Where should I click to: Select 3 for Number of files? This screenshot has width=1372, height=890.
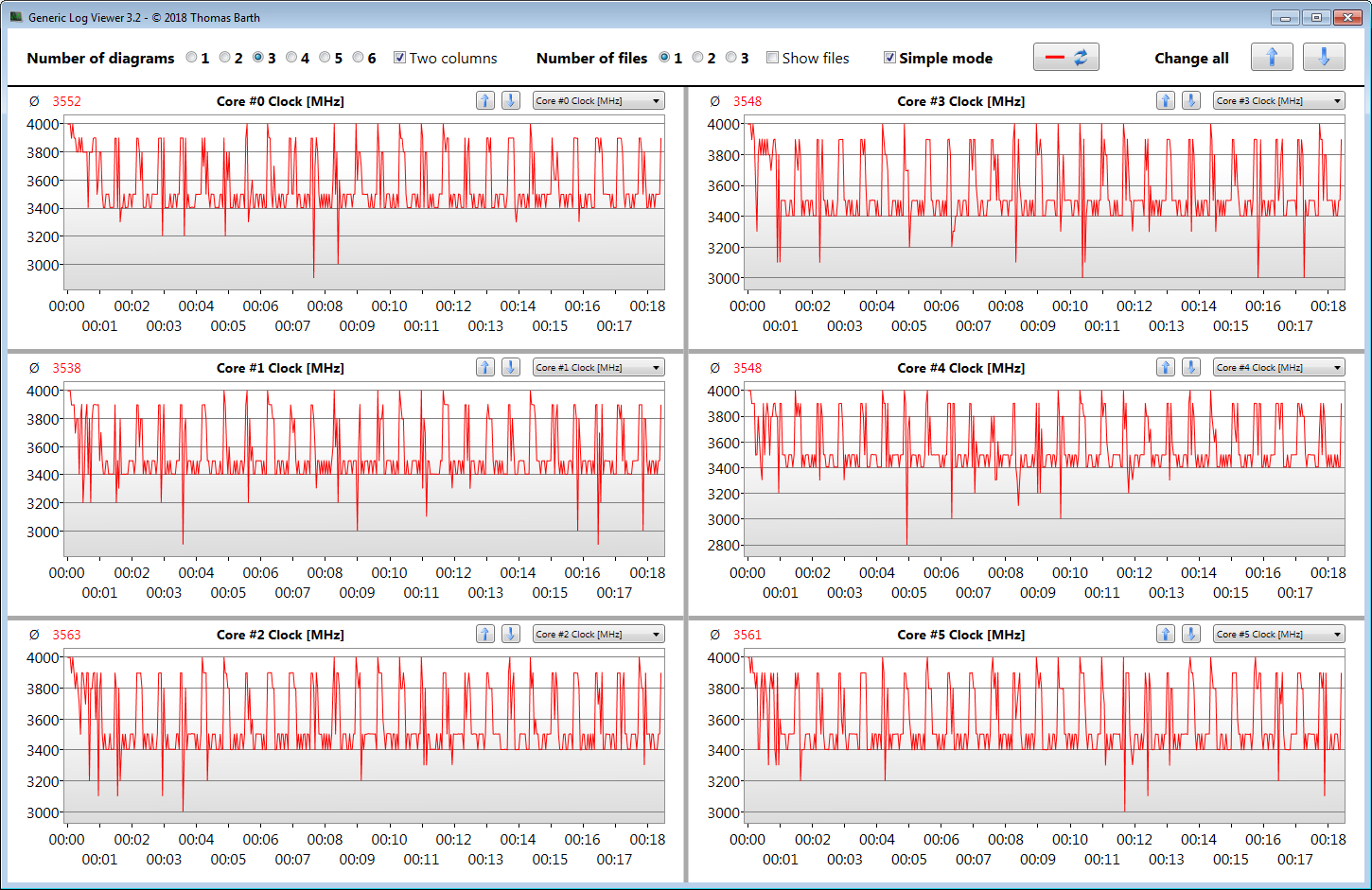(x=730, y=58)
